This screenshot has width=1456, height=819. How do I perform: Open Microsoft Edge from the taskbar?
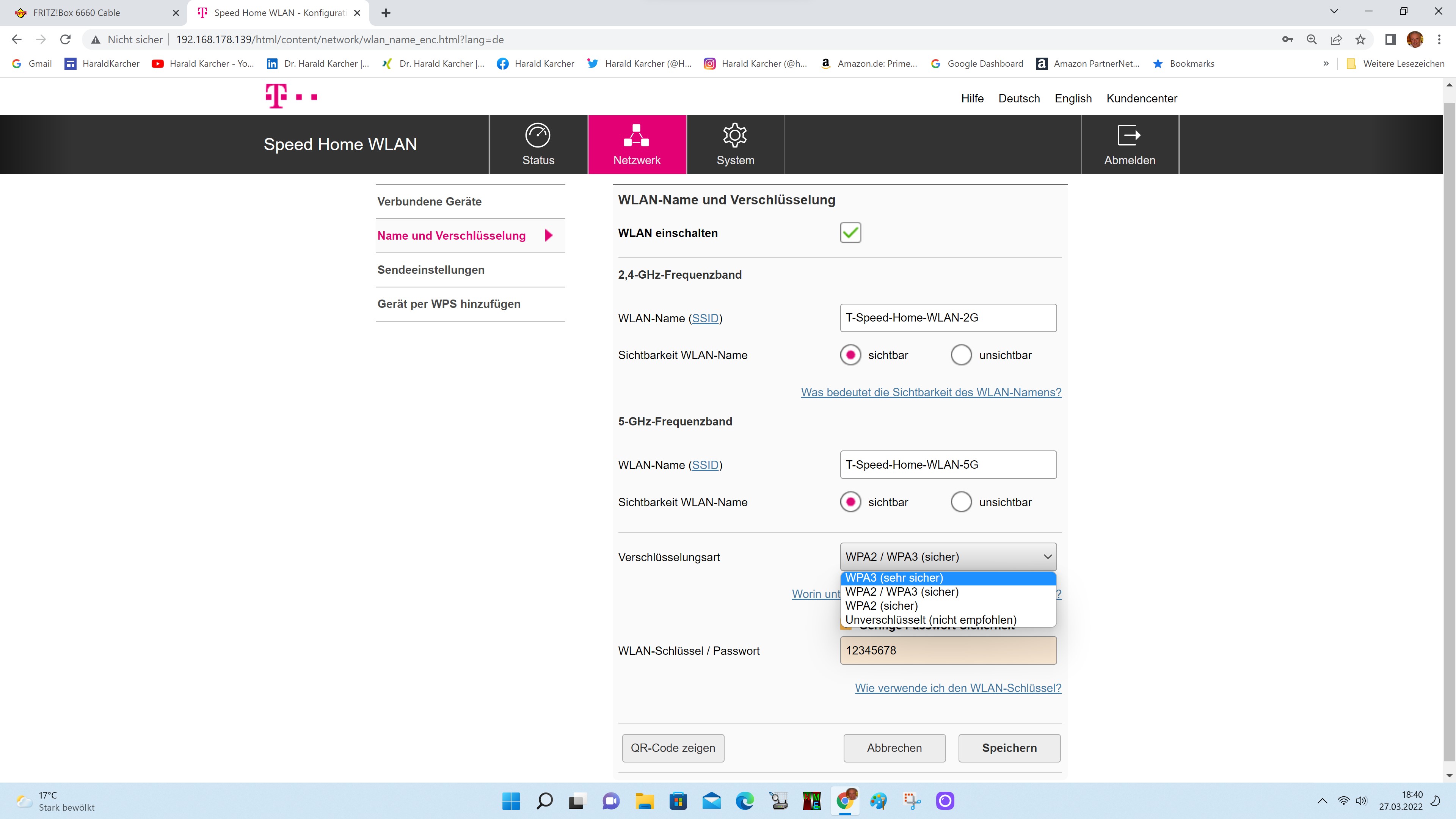(744, 801)
